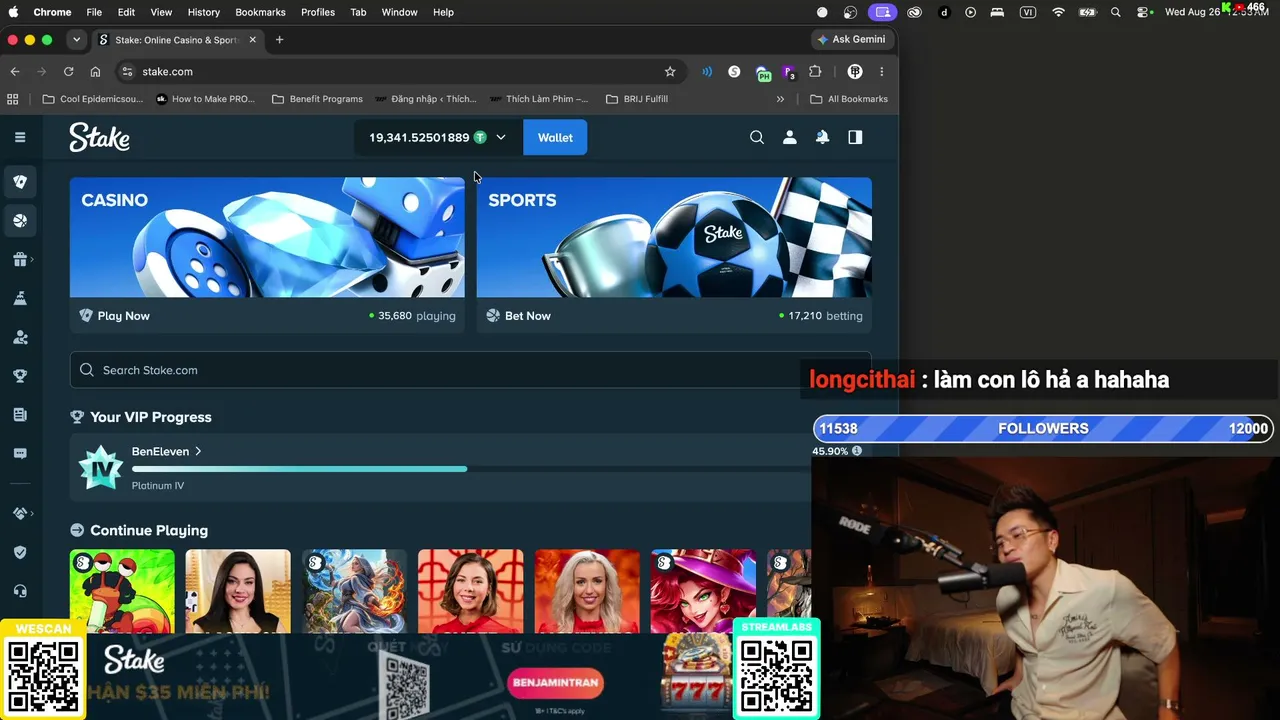1280x720 pixels.
Task: Expand the Chrome tab search dropdown
Action: pyautogui.click(x=76, y=40)
